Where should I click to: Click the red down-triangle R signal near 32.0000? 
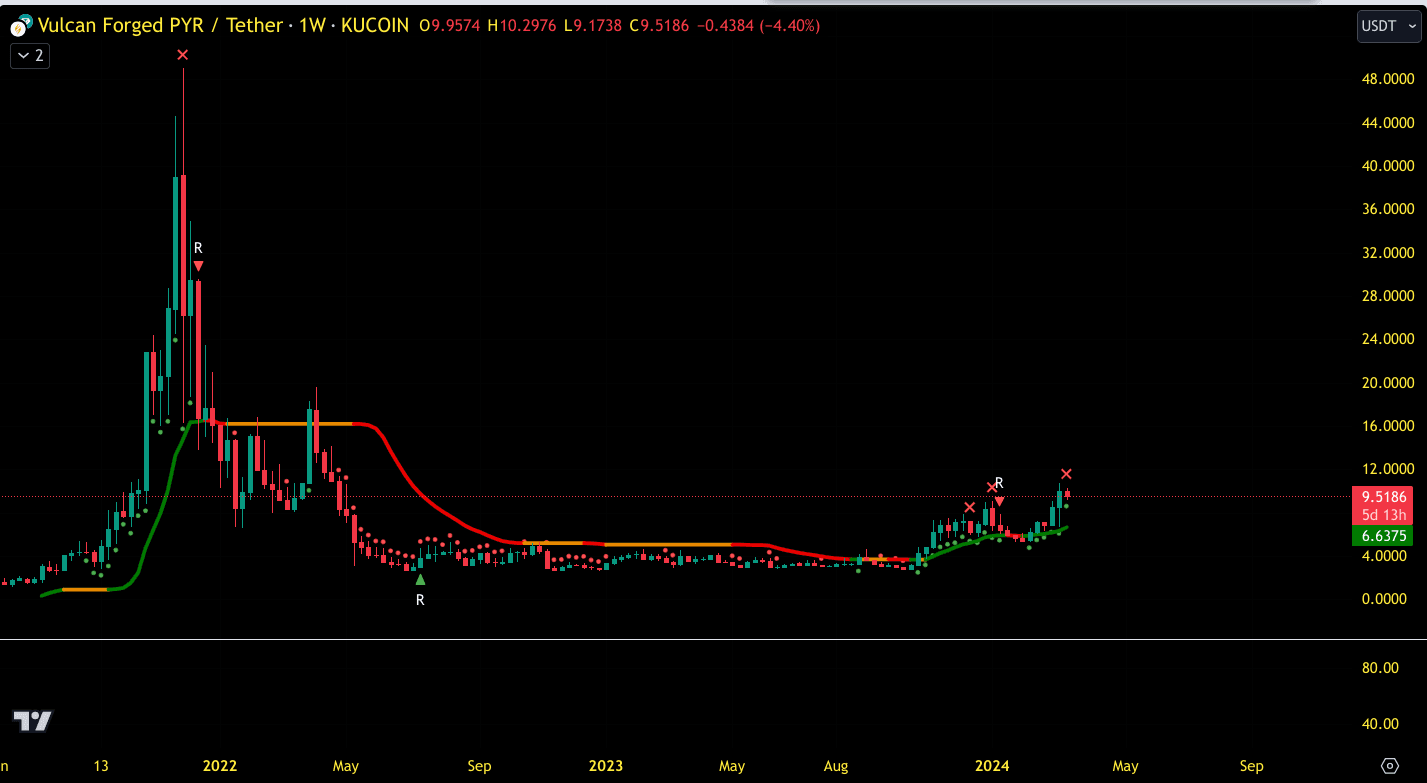click(198, 266)
